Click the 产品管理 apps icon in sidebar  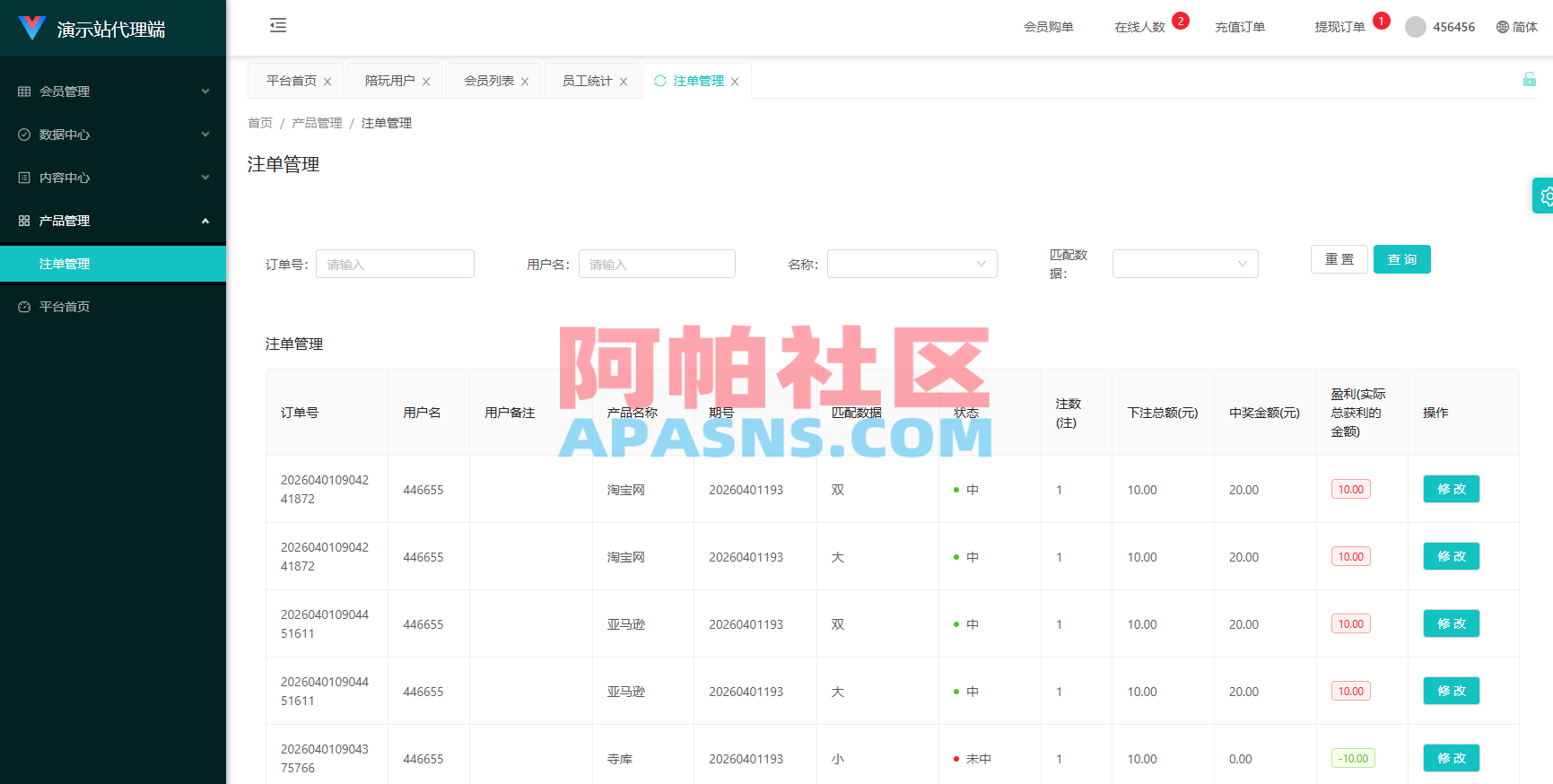[x=24, y=221]
